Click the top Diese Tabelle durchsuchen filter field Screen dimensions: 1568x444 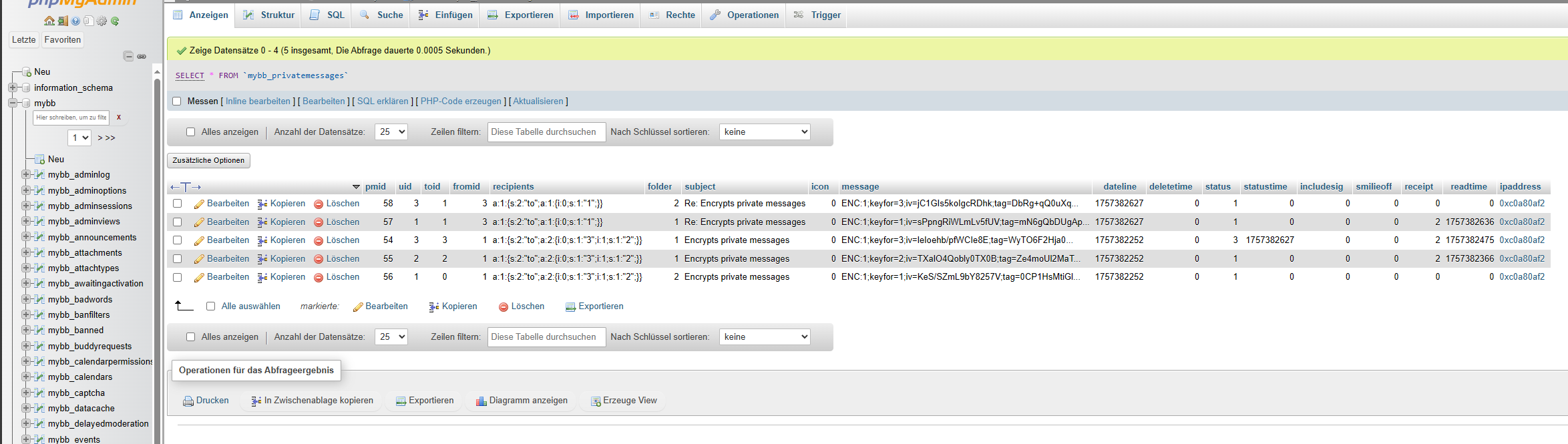tap(546, 132)
